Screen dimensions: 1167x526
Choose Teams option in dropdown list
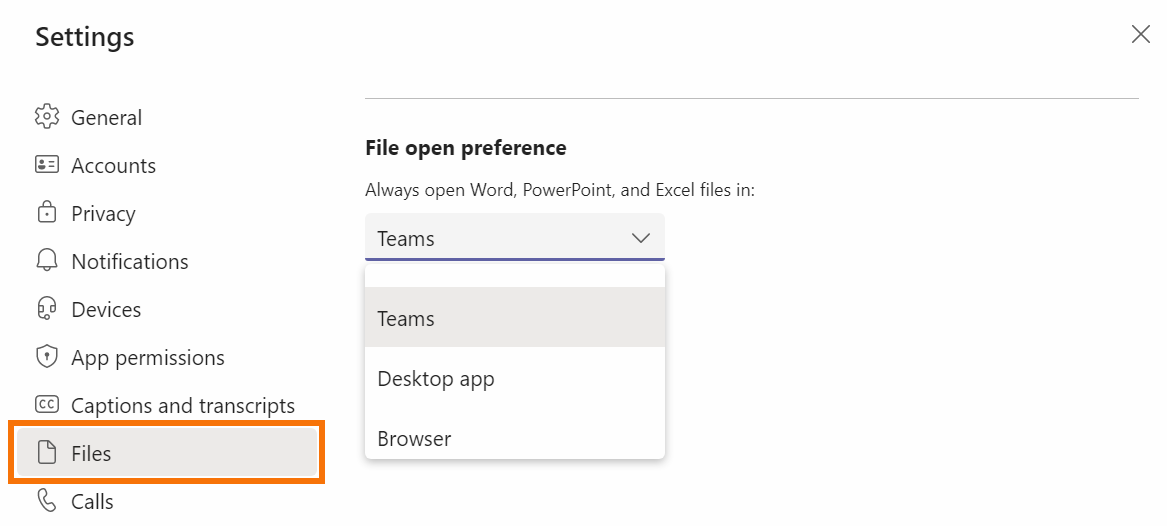[x=514, y=318]
